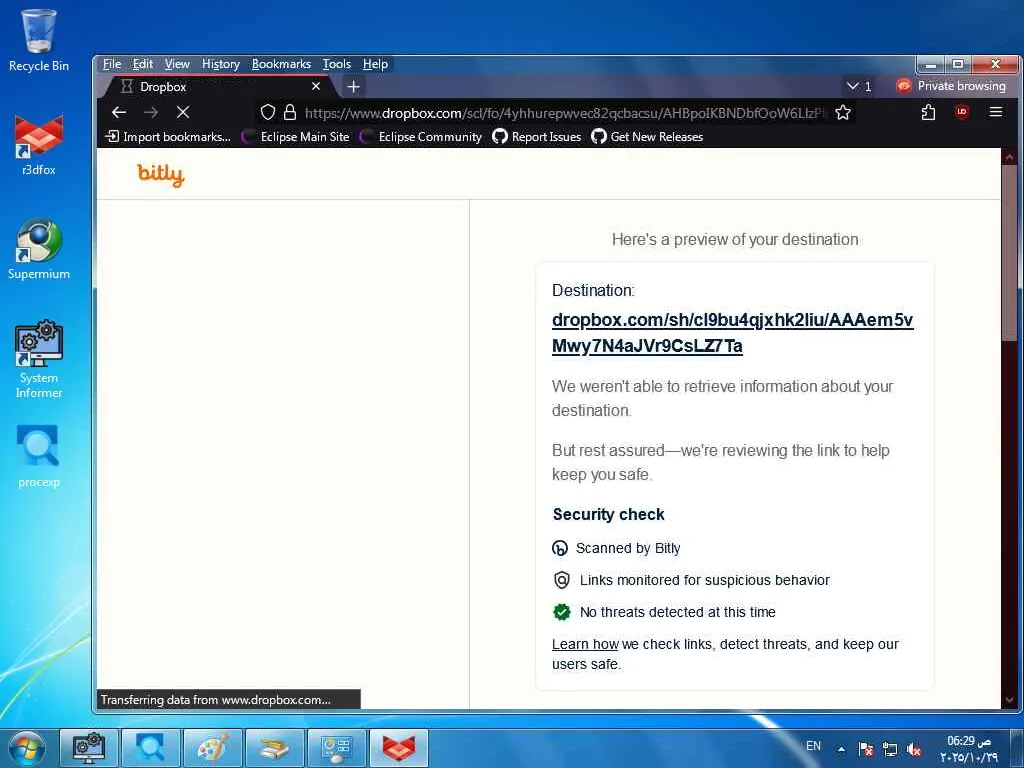Launch r3dfox from the desktop shortcut
The width and height of the screenshot is (1024, 768).
point(39,145)
